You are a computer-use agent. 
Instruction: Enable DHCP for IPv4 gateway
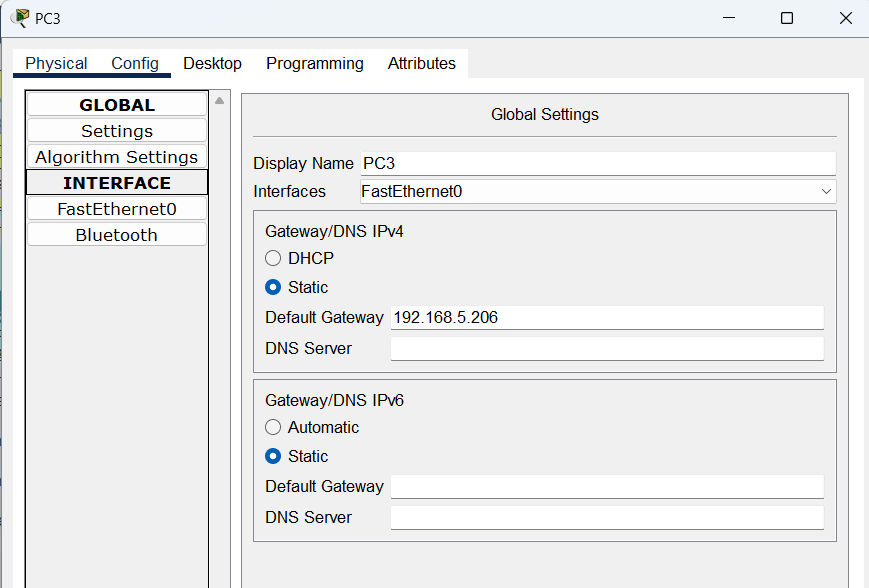click(273, 258)
